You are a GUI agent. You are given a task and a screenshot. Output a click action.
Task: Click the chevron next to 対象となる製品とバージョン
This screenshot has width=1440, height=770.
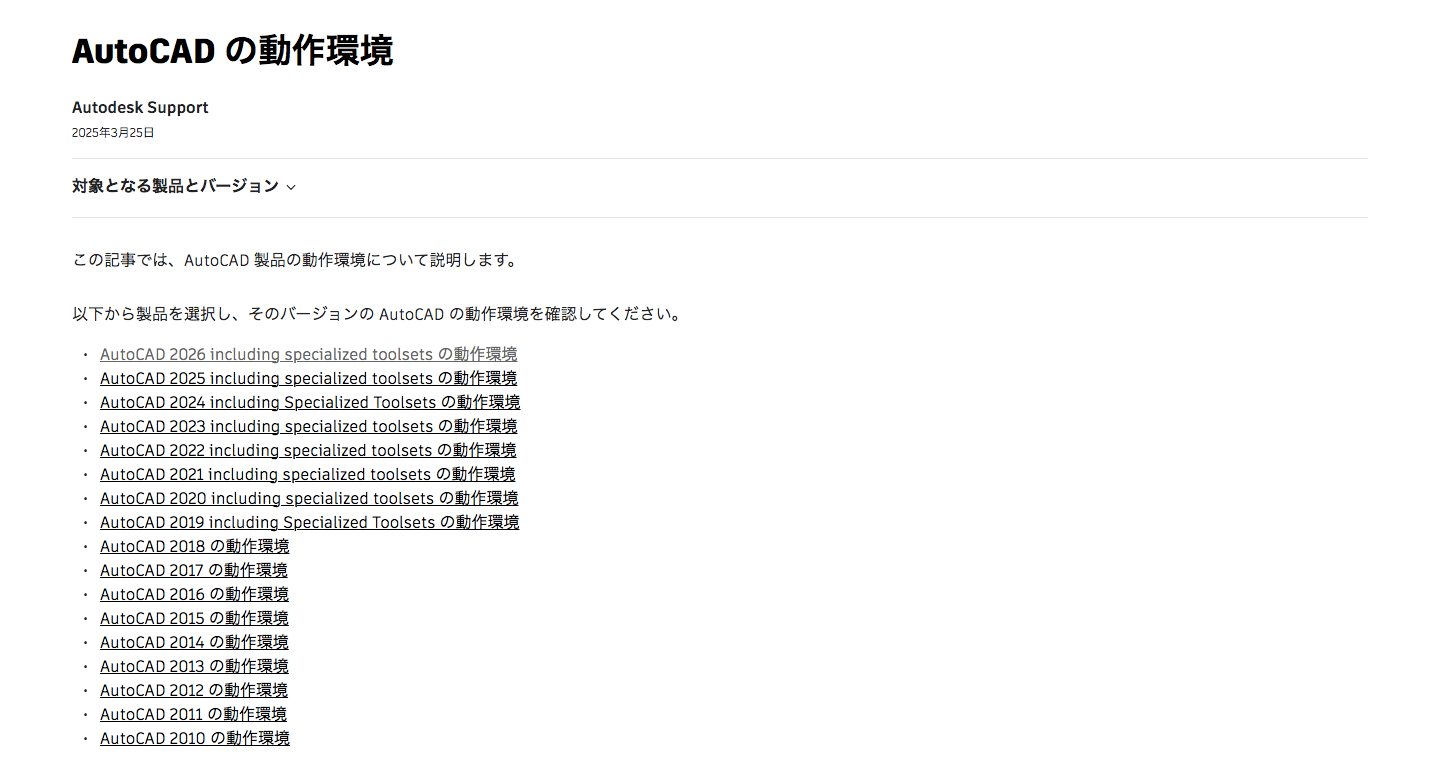click(291, 187)
